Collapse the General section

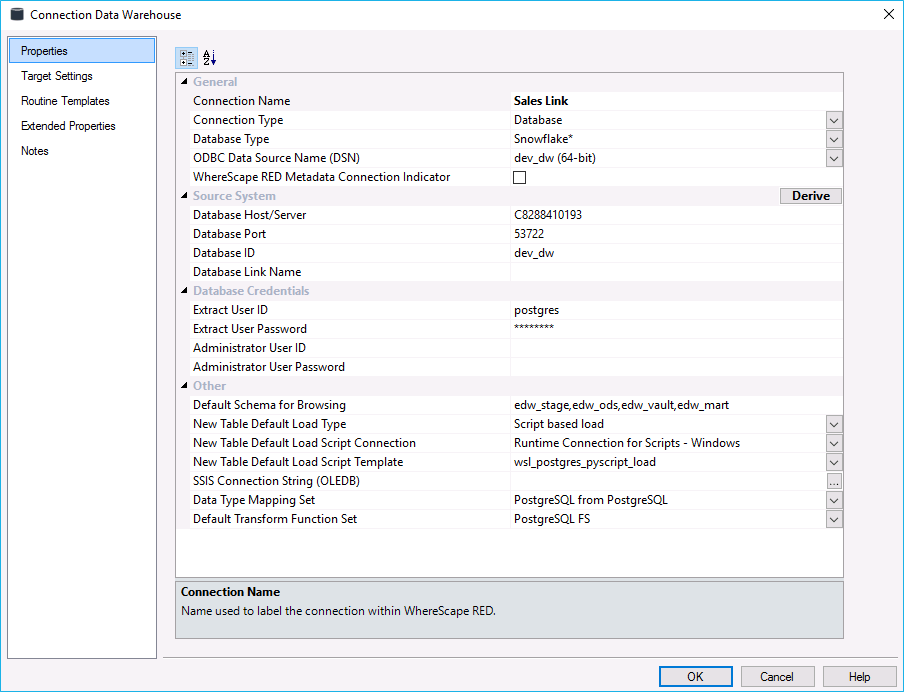[184, 81]
